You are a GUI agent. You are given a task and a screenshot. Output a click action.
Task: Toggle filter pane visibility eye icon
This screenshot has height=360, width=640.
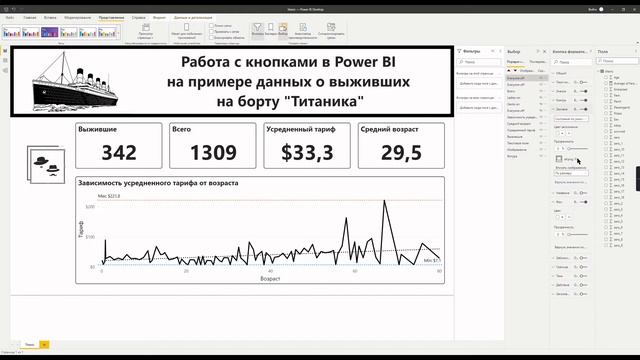coord(493,51)
